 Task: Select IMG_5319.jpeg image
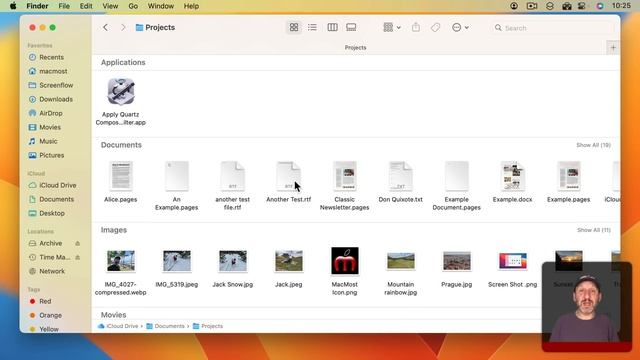(x=177, y=261)
